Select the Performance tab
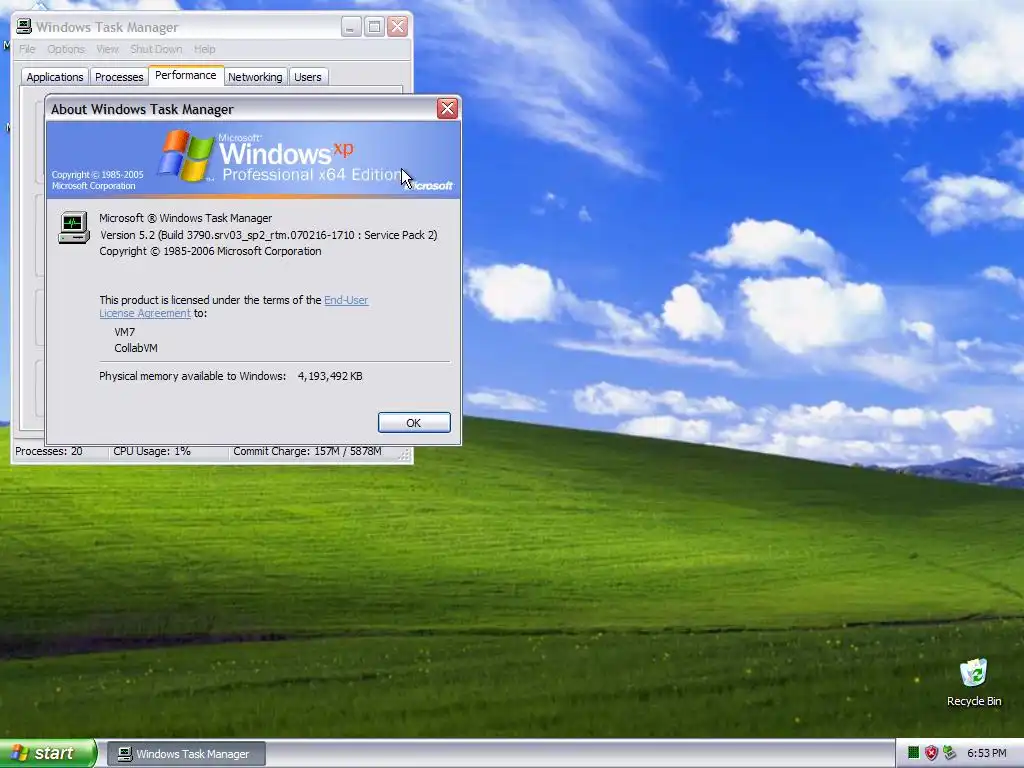Screen dimensions: 1024x768 [185, 75]
